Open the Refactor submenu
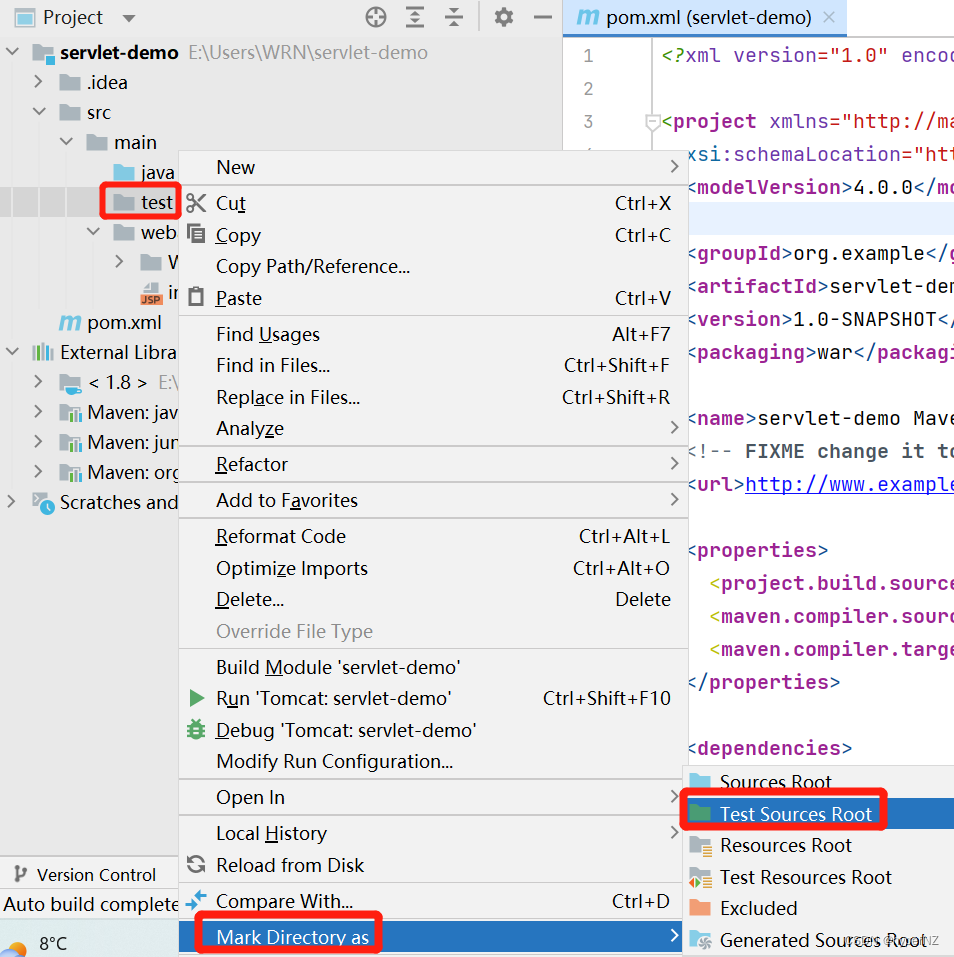This screenshot has height=957, width=954. 433,464
